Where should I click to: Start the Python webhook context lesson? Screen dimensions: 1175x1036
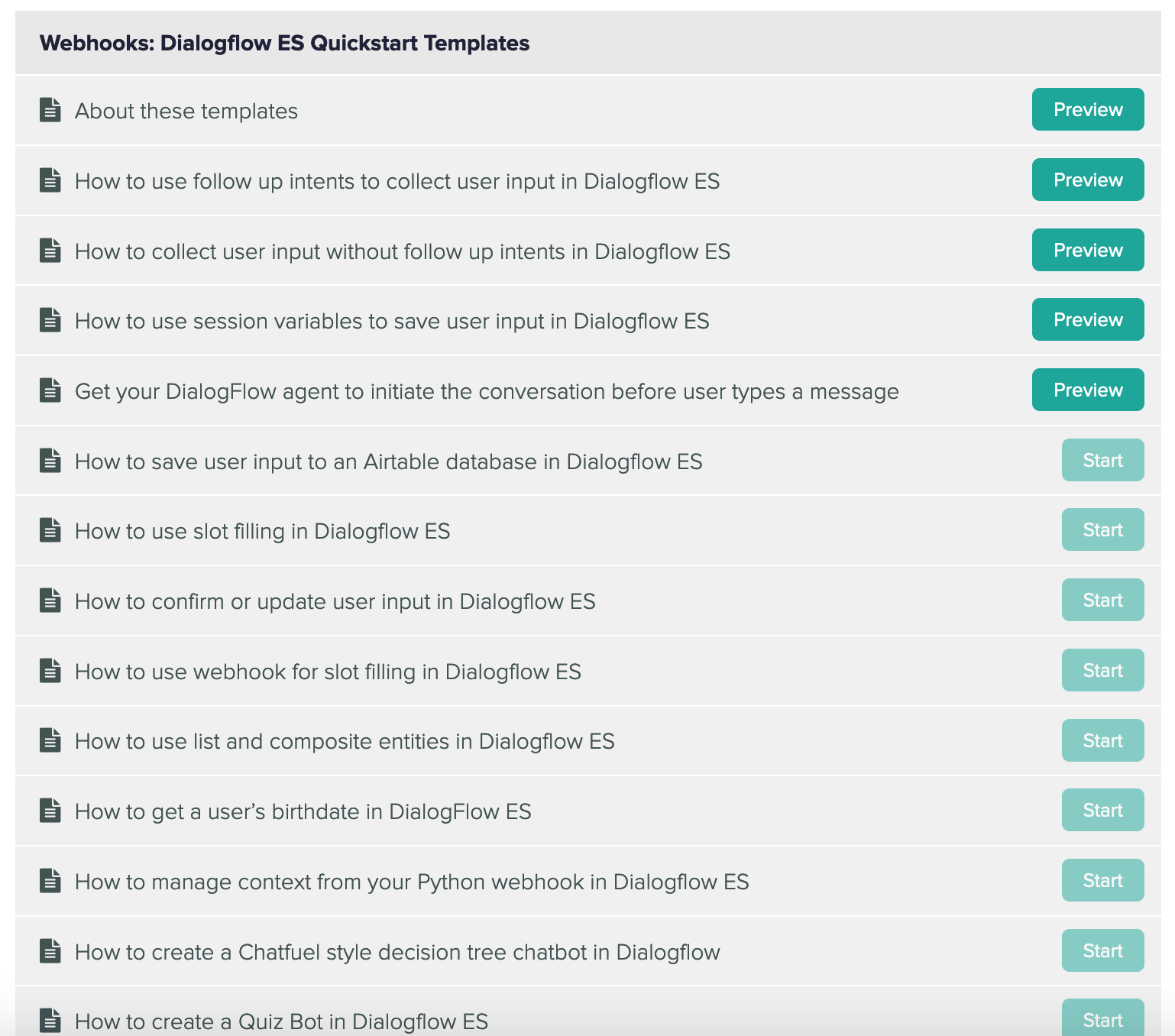(x=1102, y=880)
